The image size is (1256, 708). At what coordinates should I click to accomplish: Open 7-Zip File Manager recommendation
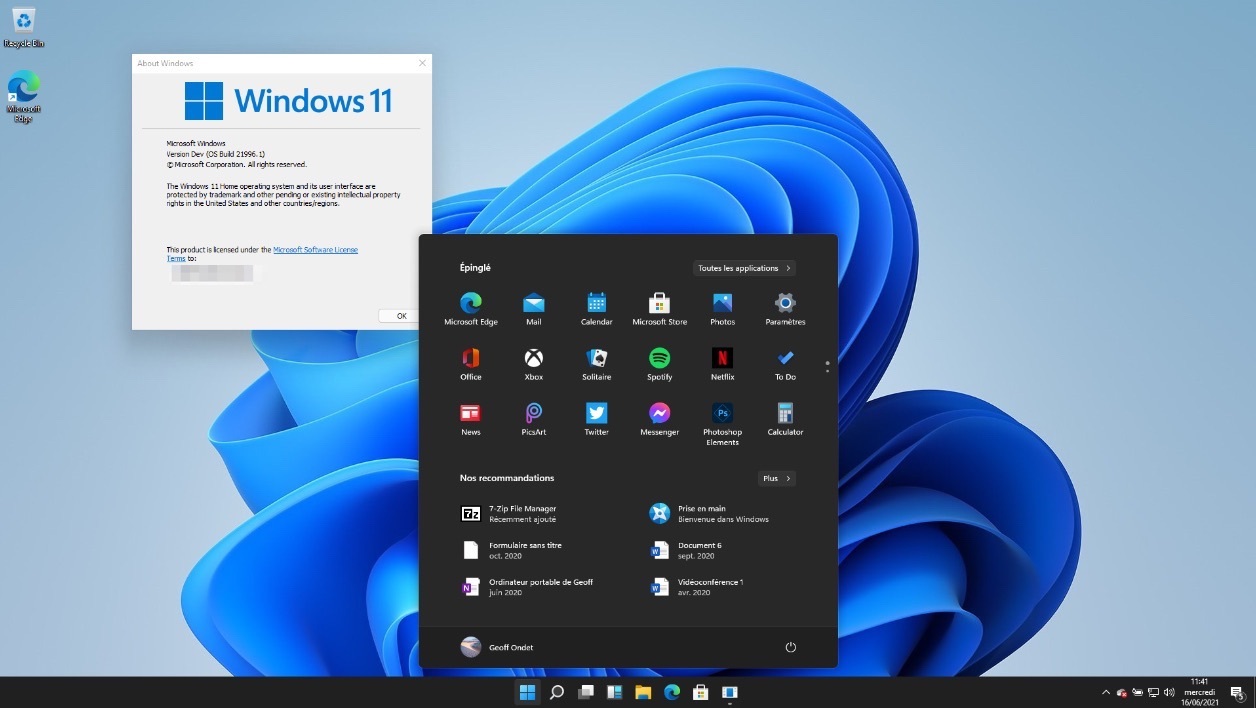[520, 513]
